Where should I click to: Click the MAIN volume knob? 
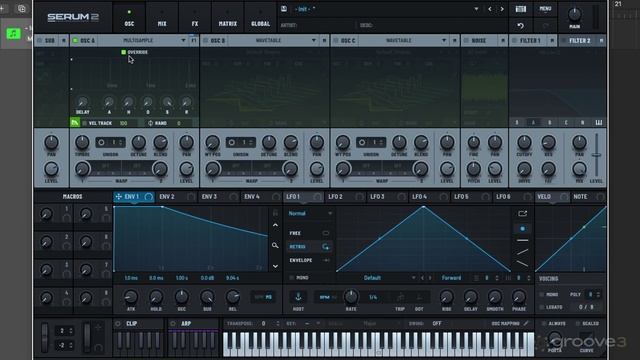tap(574, 15)
